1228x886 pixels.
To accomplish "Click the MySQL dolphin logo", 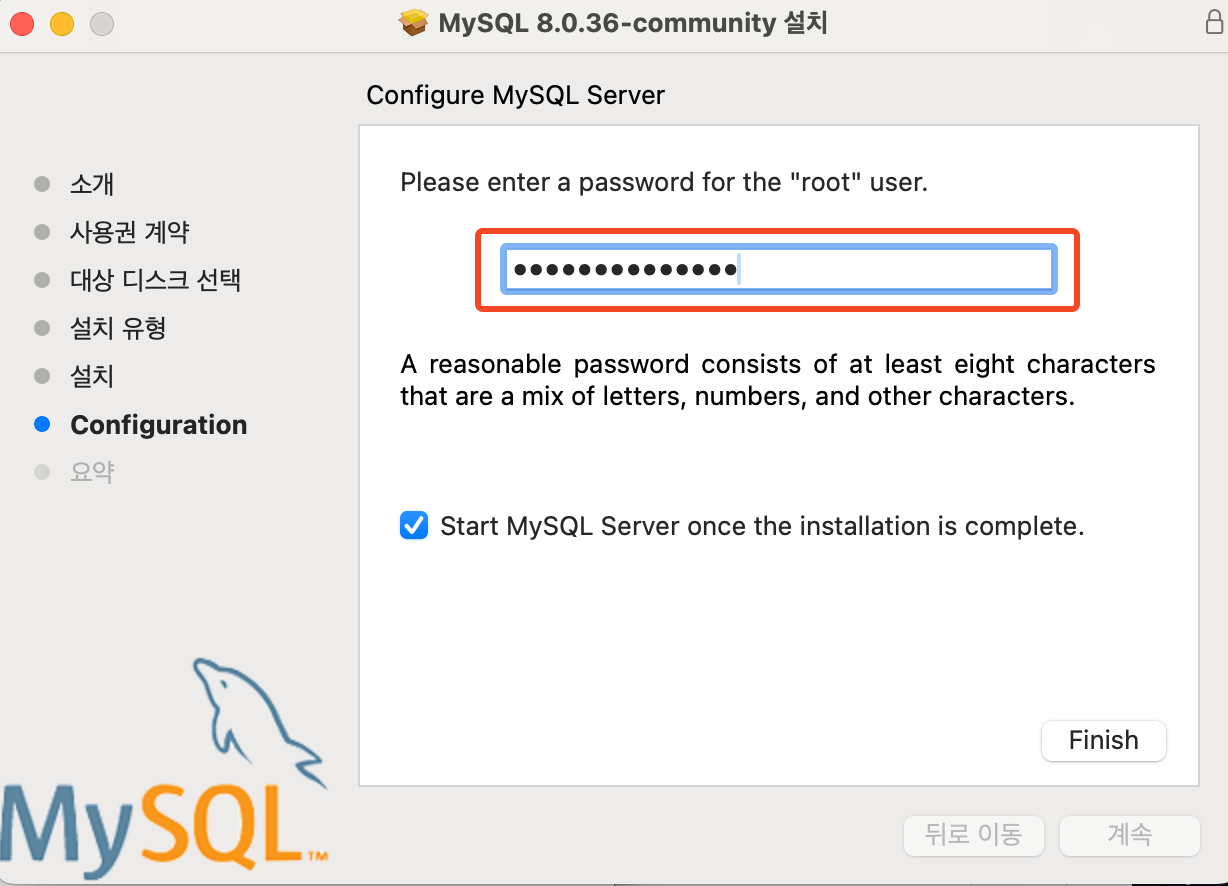I will click(x=258, y=720).
